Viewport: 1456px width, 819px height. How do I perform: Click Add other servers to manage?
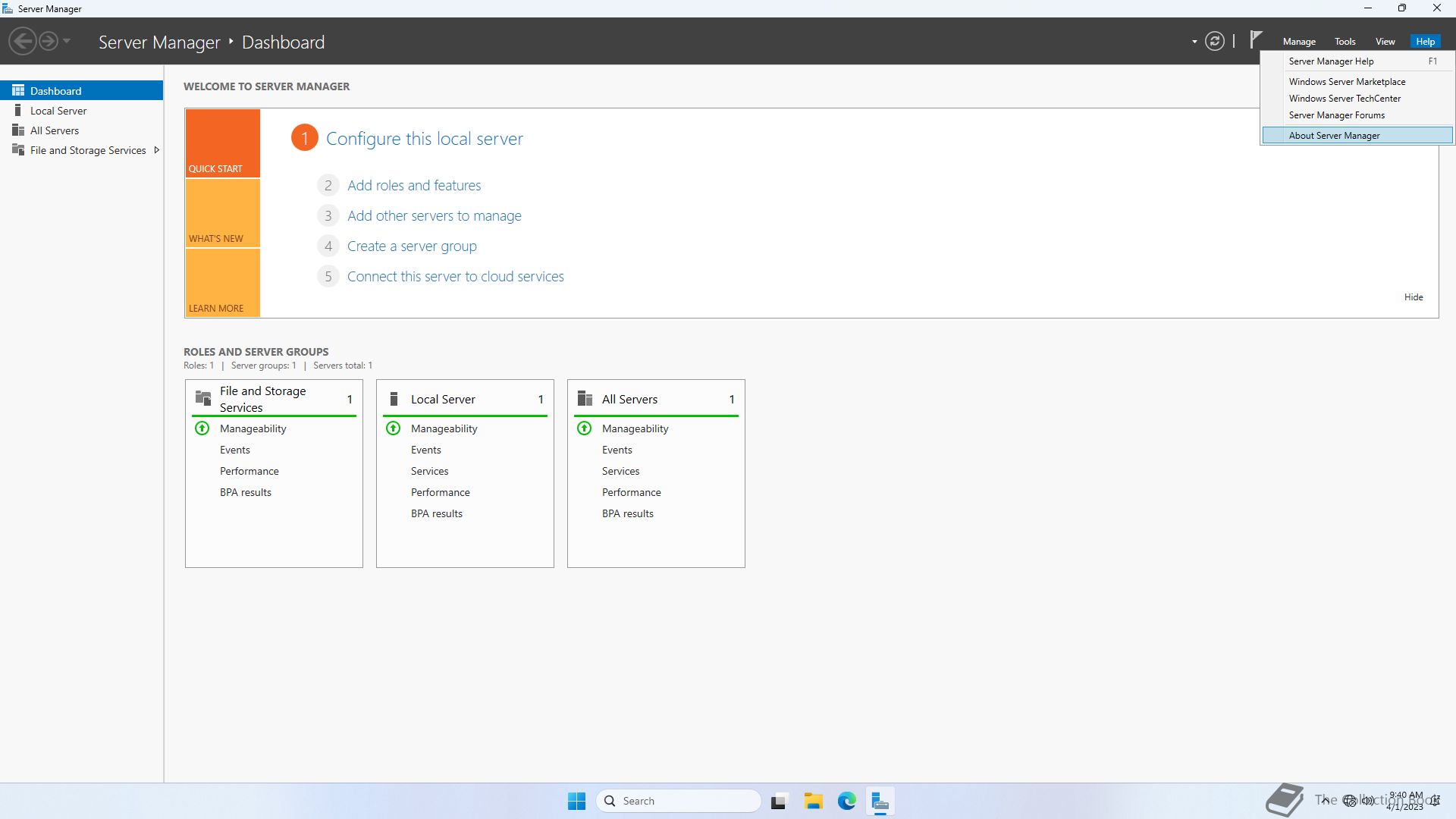(x=435, y=215)
